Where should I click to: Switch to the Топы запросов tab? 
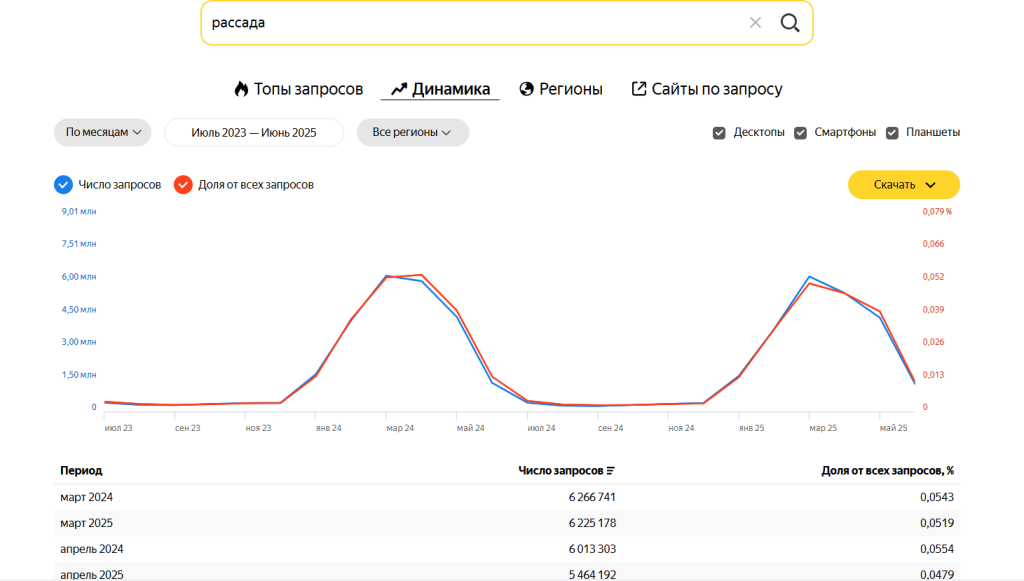(308, 89)
